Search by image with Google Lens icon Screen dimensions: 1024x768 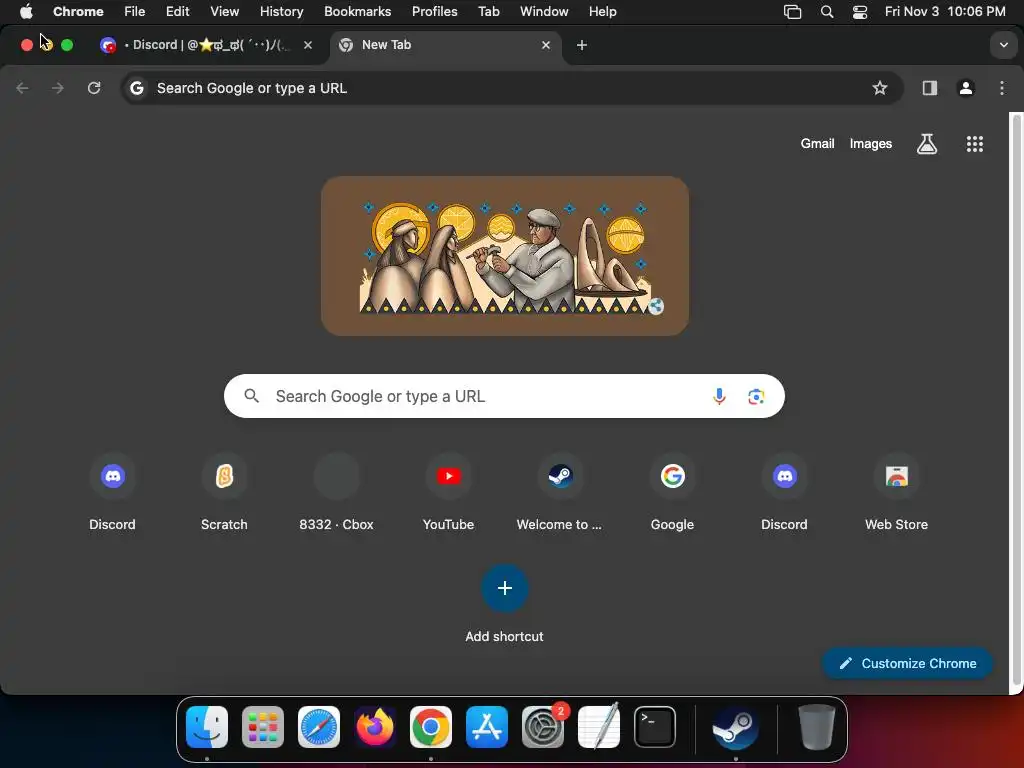tap(756, 396)
